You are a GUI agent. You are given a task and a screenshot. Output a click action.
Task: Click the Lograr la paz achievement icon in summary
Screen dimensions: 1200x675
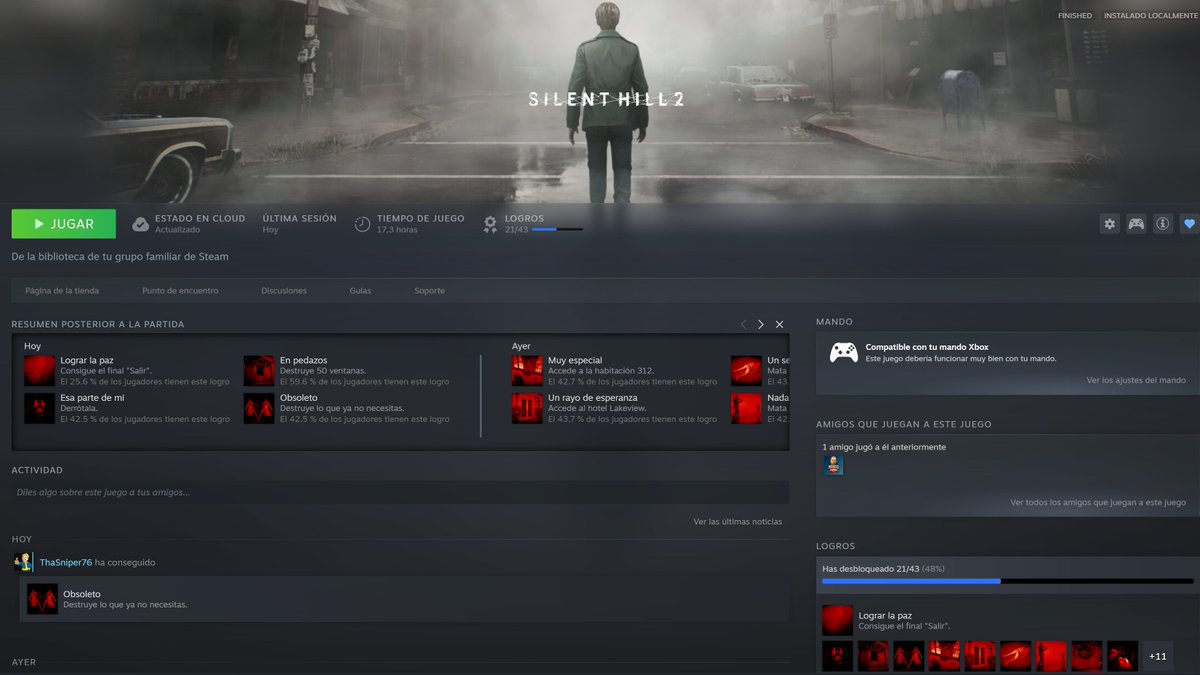tap(40, 371)
